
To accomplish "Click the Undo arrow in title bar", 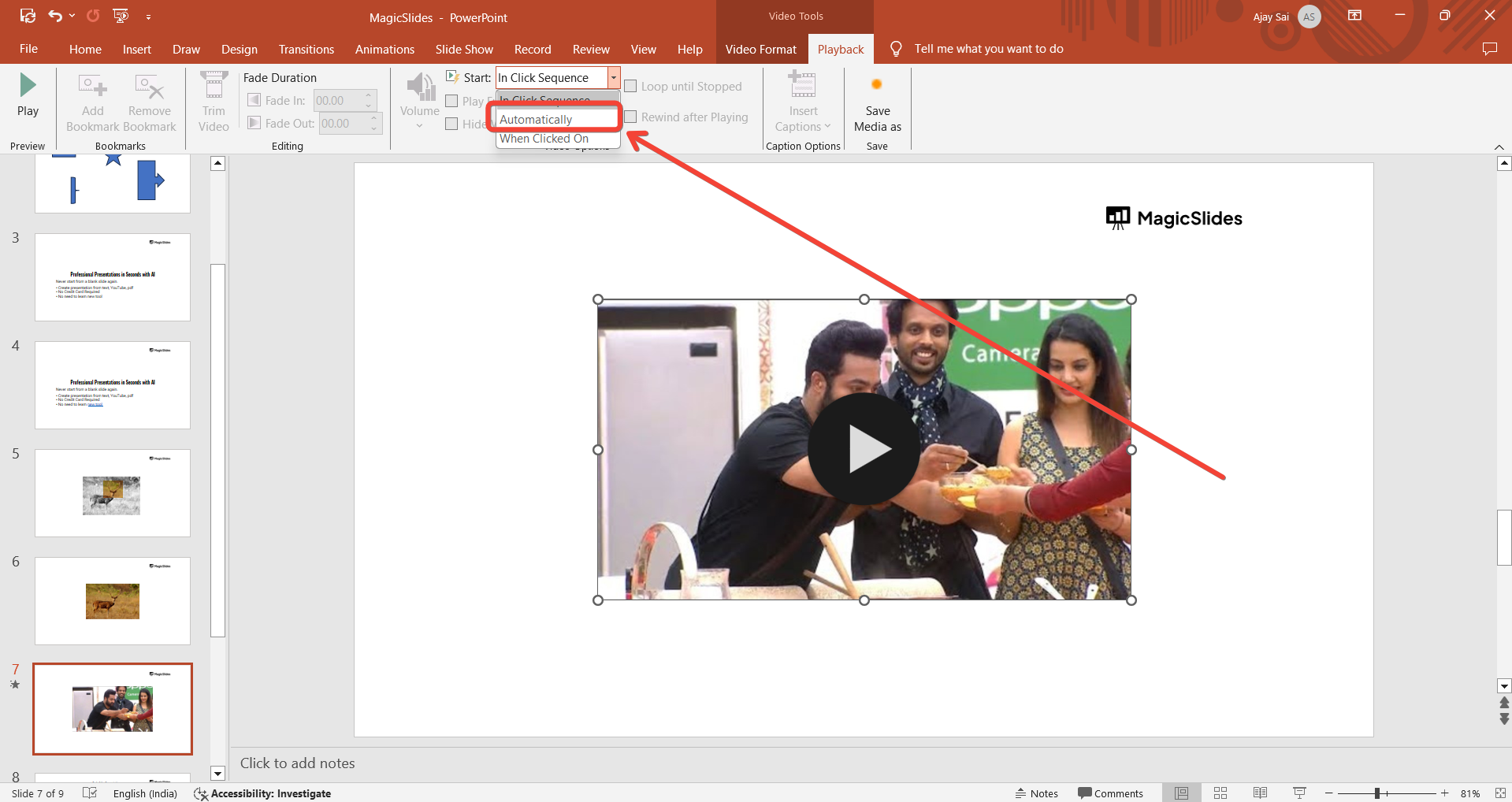I will tap(55, 16).
